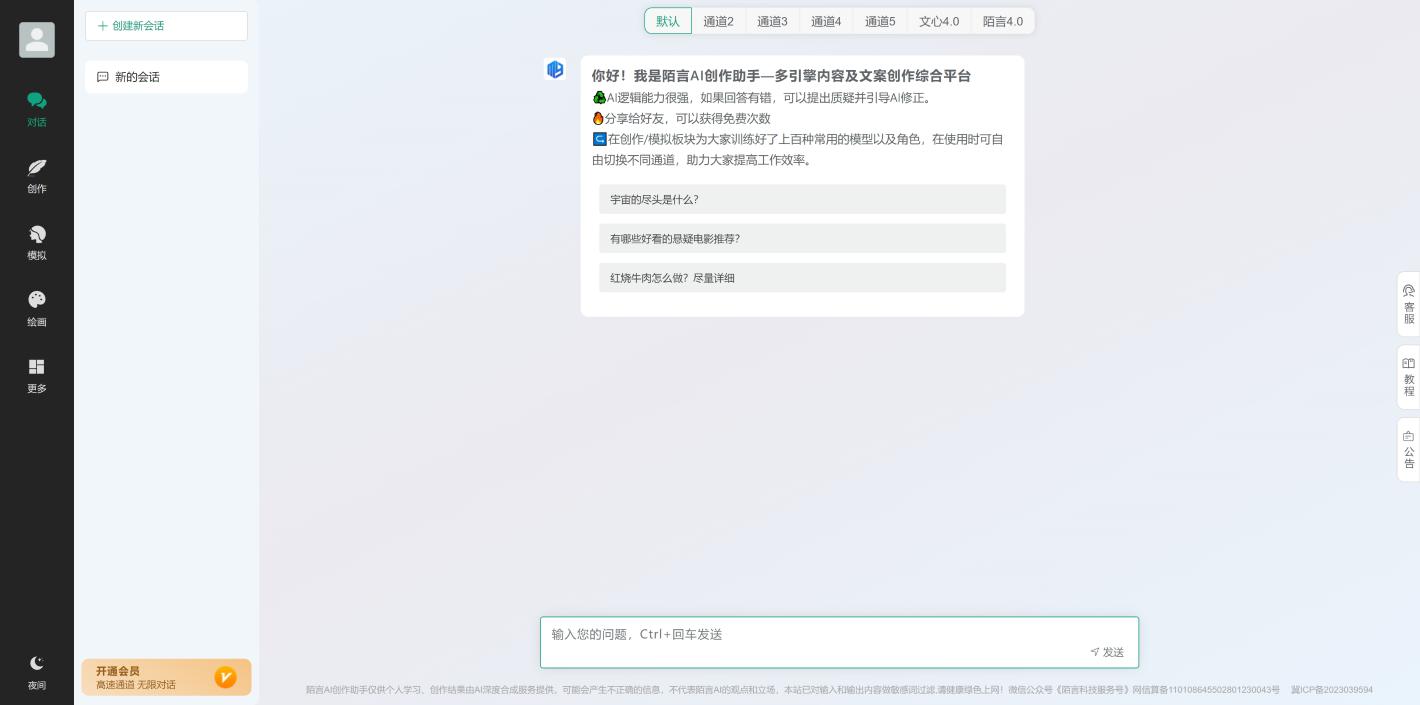The height and width of the screenshot is (705, 1420).
Task: Click the 冀ICP备2023039594 link
Action: [1332, 690]
